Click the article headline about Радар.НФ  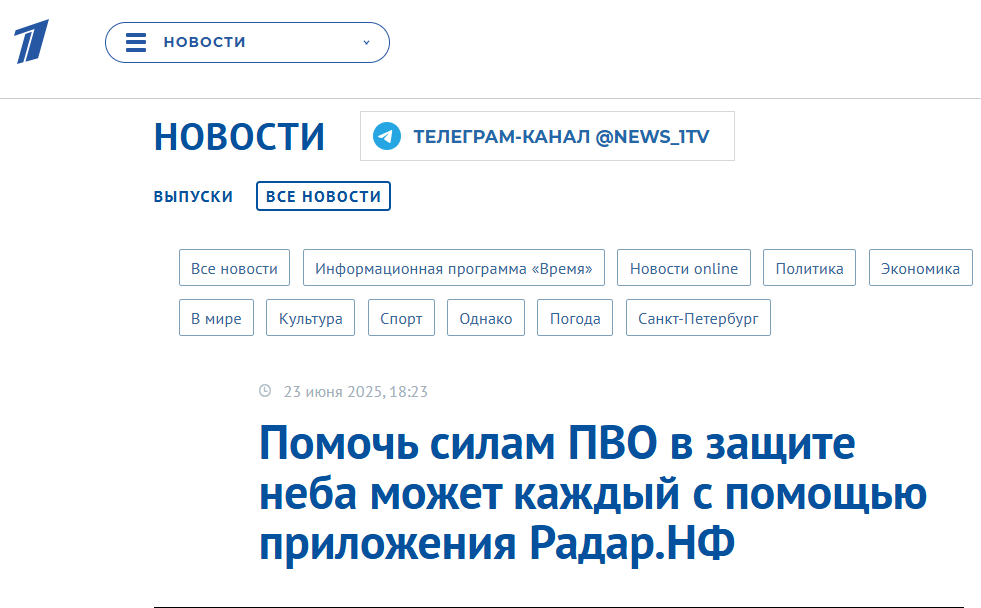click(592, 494)
